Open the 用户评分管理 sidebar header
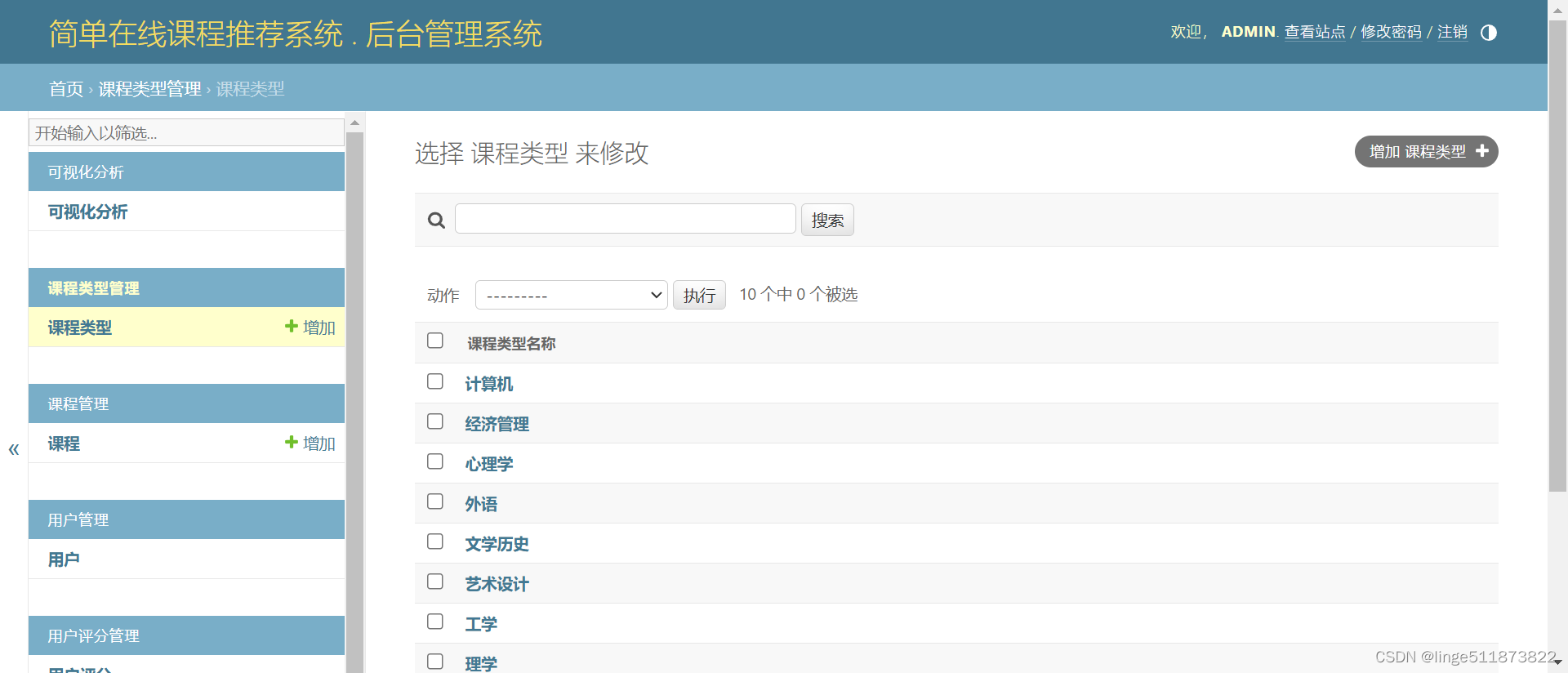Image resolution: width=1568 pixels, height=673 pixels. click(93, 636)
